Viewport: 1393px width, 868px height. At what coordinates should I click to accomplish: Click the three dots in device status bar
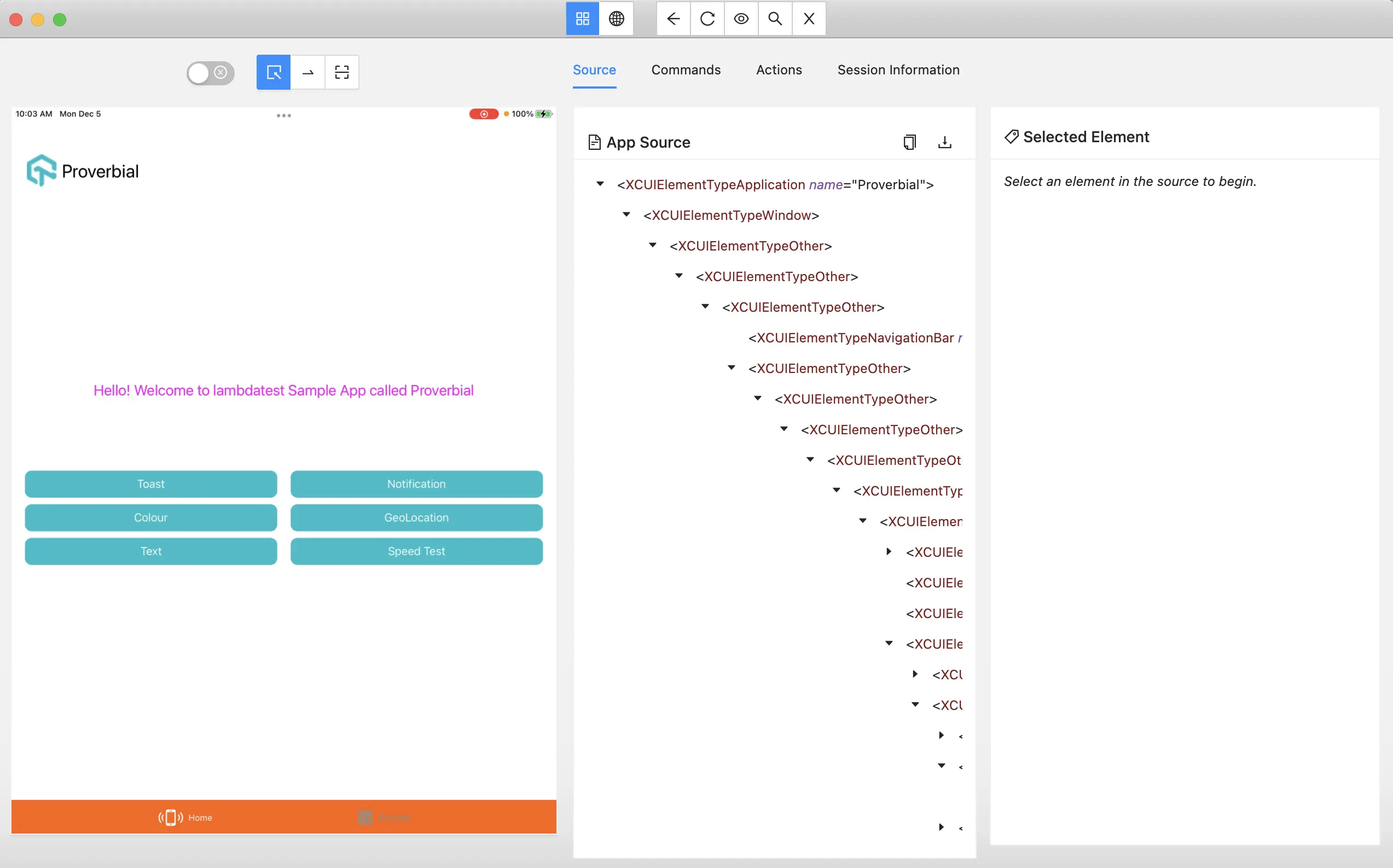(x=283, y=115)
